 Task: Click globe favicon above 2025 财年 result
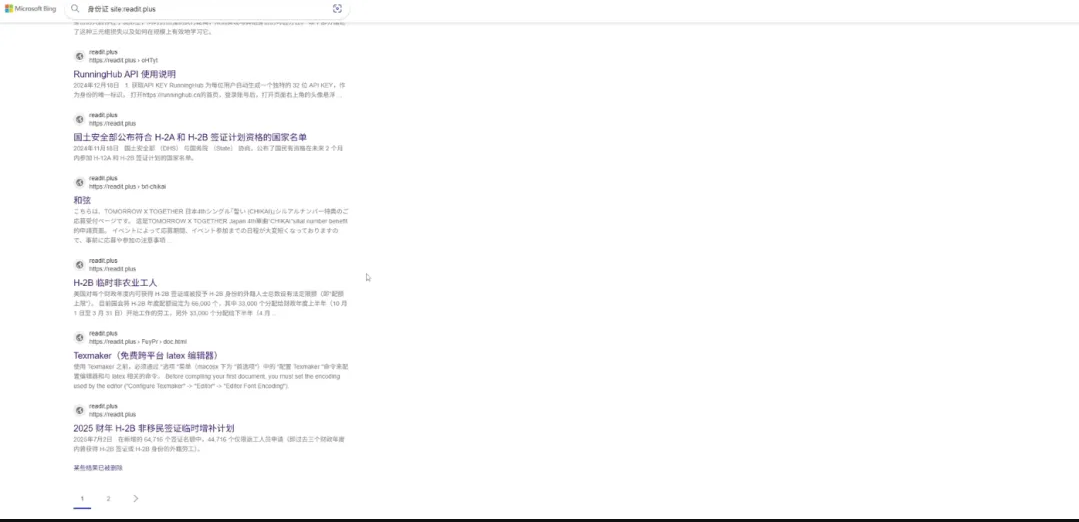click(x=79, y=411)
